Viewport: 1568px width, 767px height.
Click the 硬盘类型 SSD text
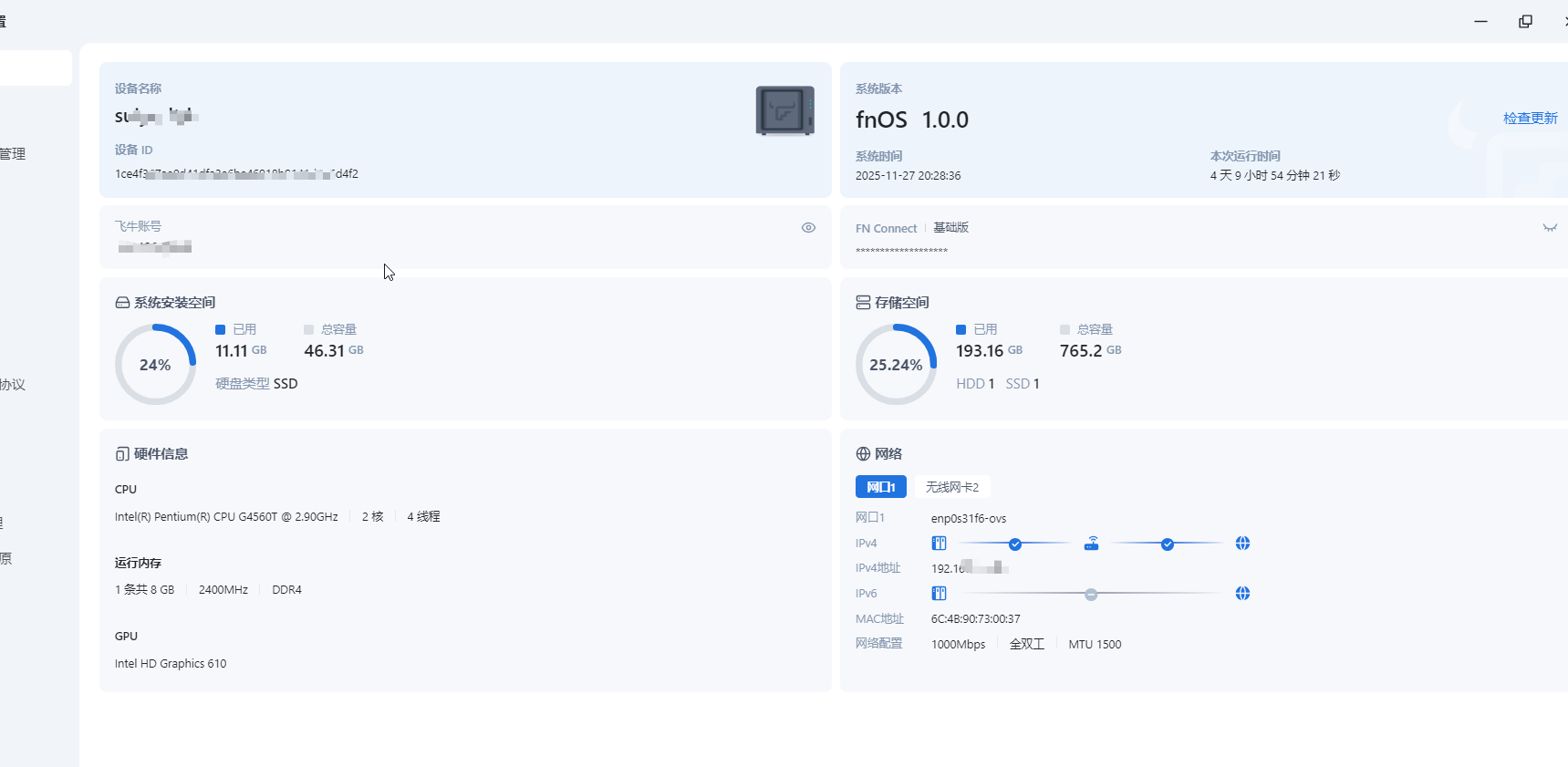point(256,384)
